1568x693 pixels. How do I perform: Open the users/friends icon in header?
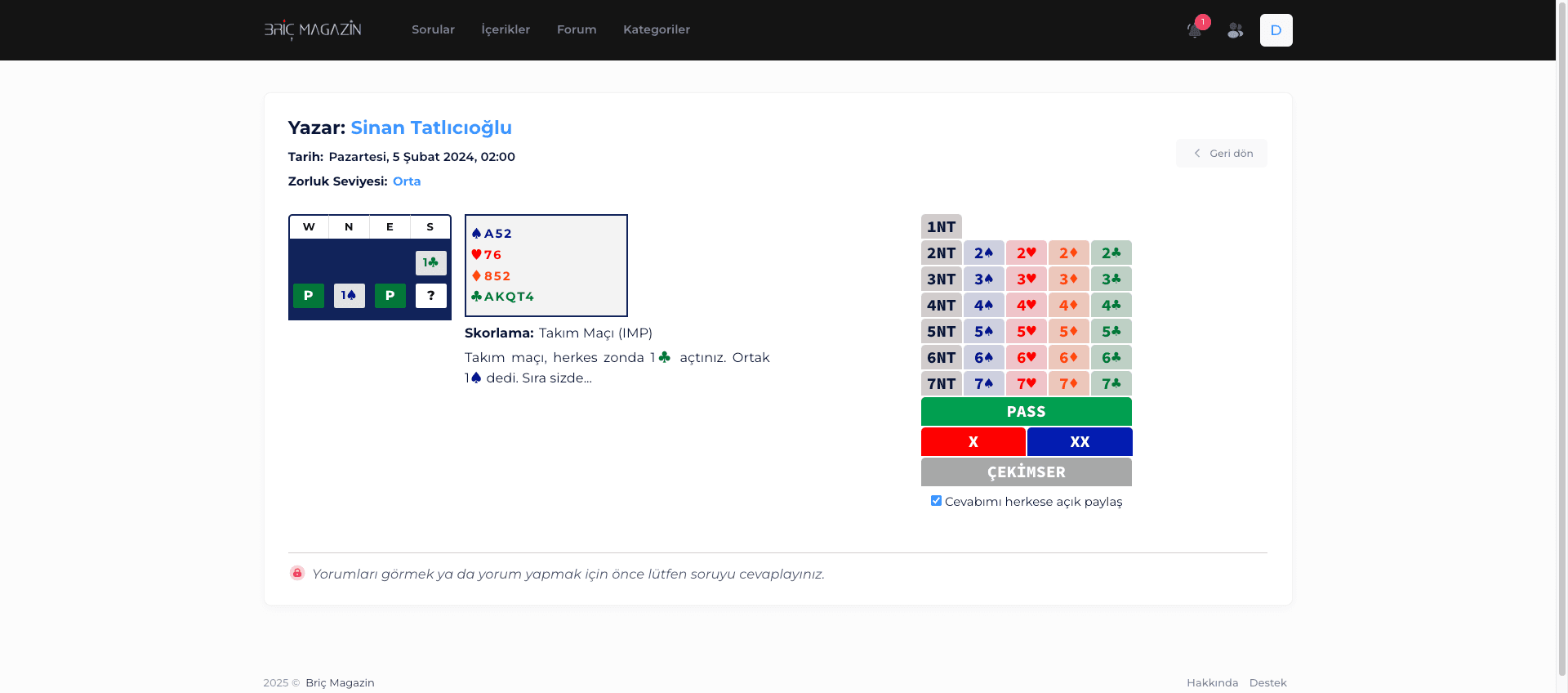click(x=1235, y=30)
